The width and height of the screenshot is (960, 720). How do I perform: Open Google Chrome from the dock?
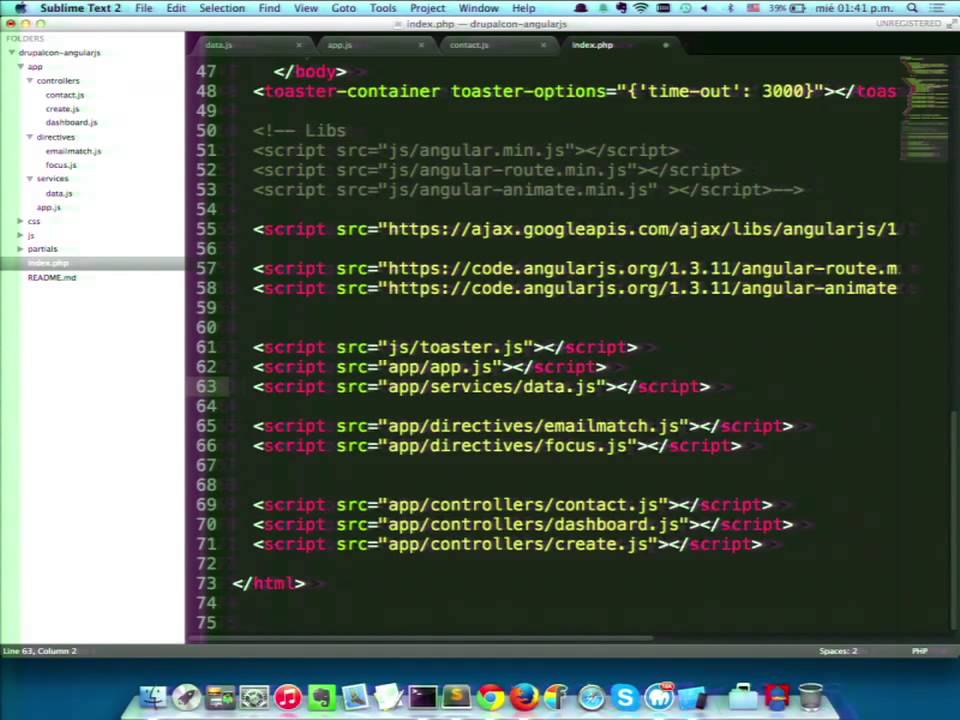point(490,697)
